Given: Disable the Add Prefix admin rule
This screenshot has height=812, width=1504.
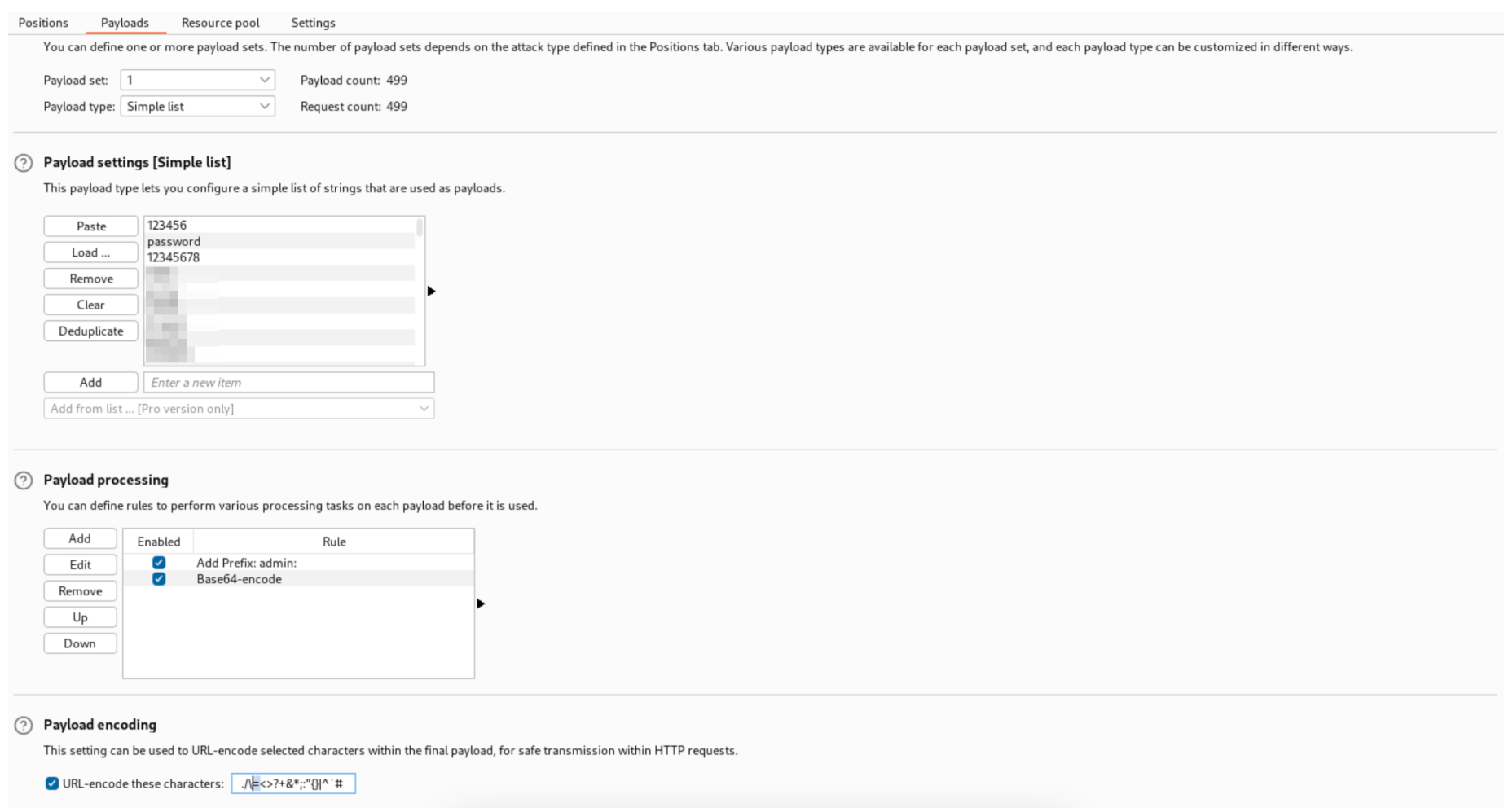Looking at the screenshot, I should point(159,563).
